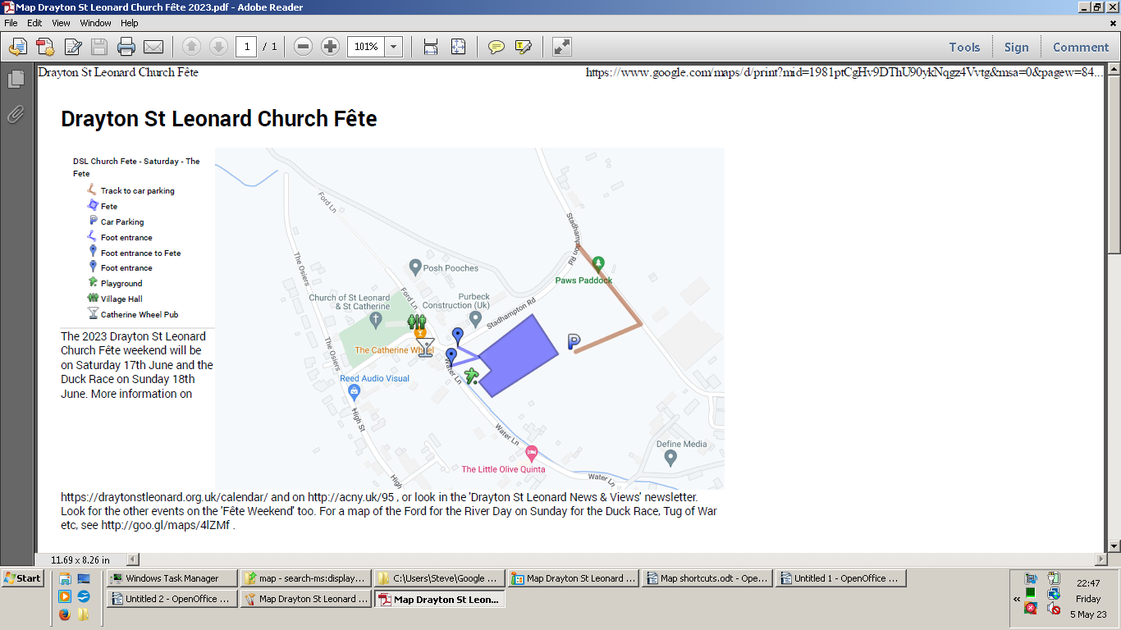
Task: Open the zoom percentage dropdown
Action: (x=392, y=46)
